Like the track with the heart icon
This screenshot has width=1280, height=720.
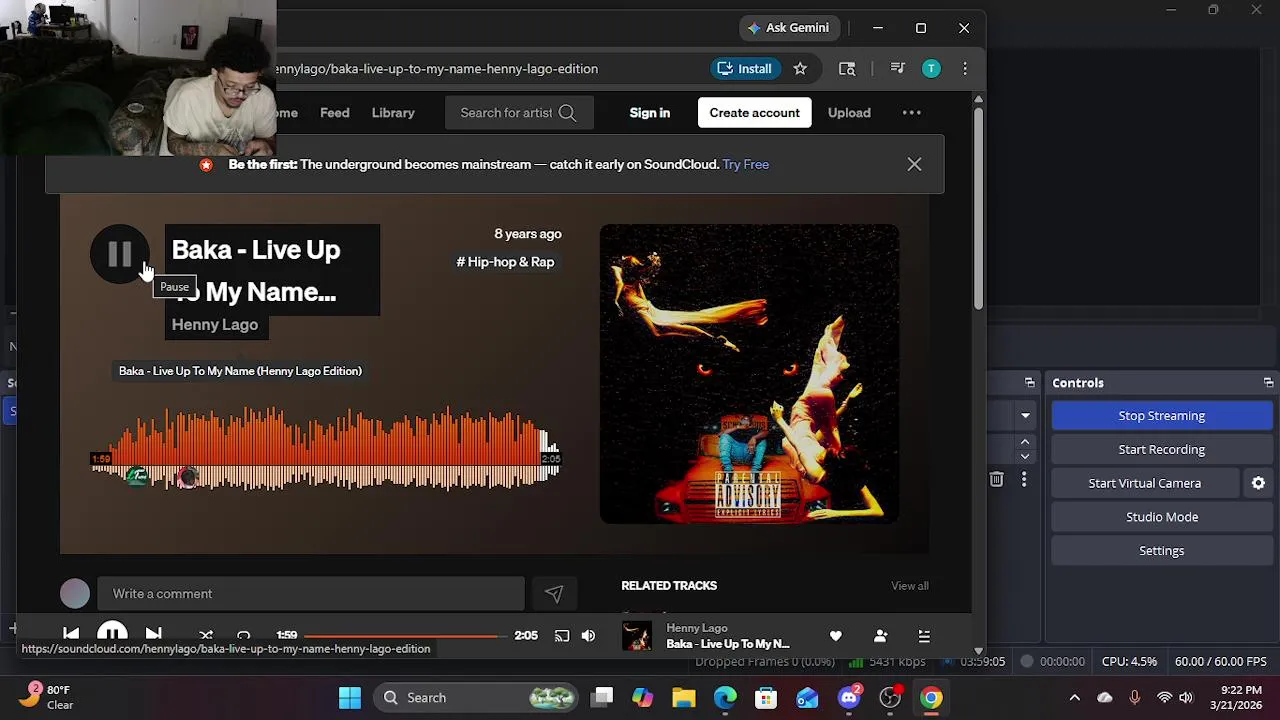pyautogui.click(x=836, y=636)
